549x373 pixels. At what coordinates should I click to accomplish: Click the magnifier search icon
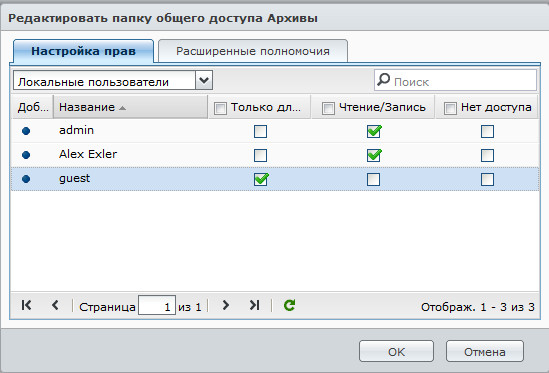coord(383,80)
